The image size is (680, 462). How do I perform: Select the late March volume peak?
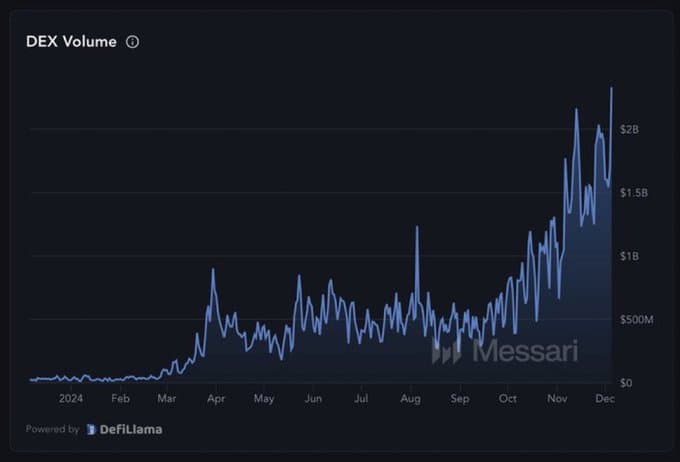coord(213,269)
